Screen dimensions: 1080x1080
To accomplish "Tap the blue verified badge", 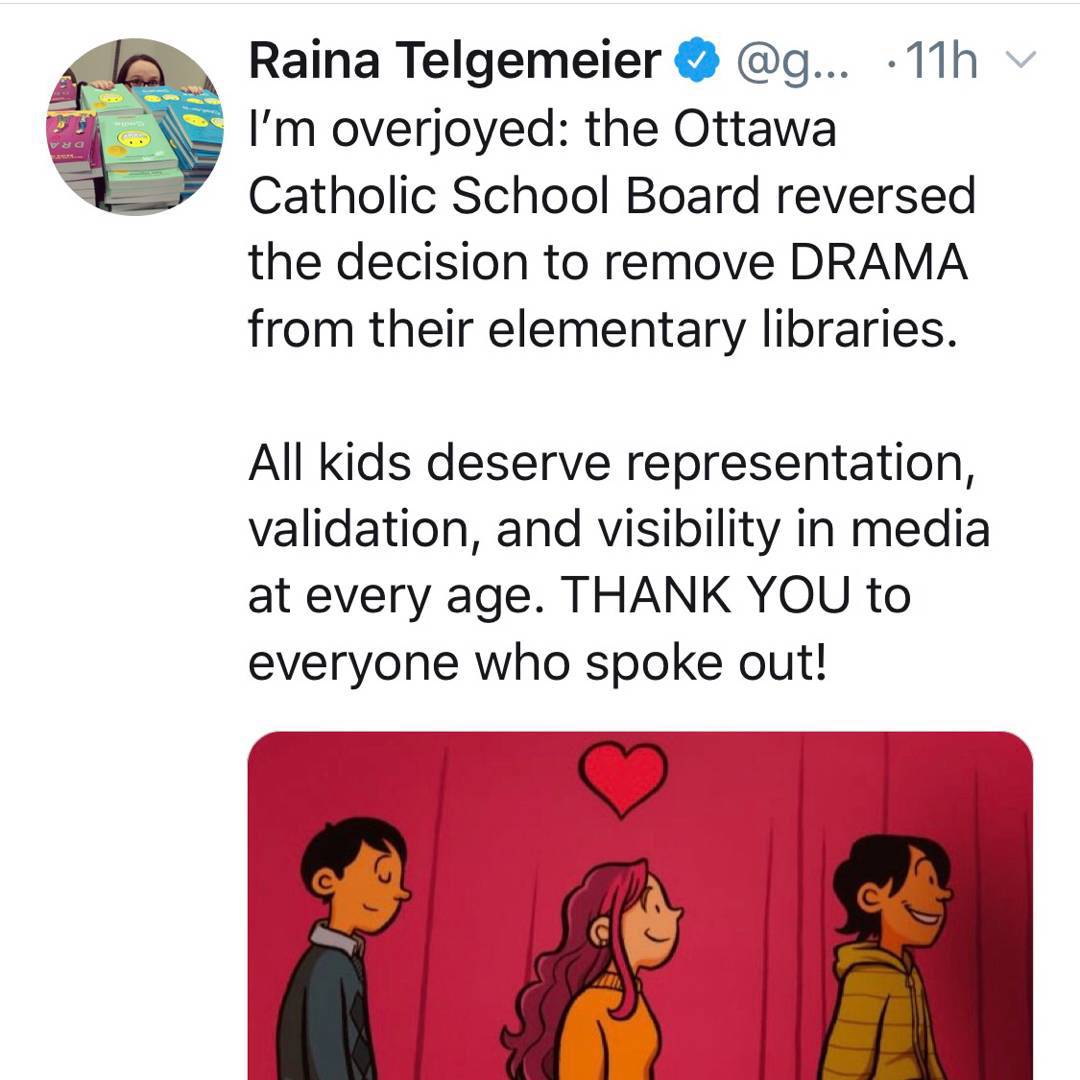I will pos(696,62).
